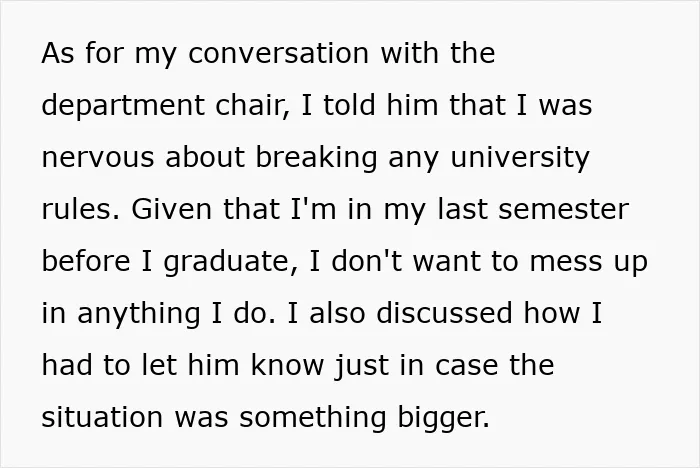The image size is (700, 468).
Task: Click the word "something"
Action: (x=312, y=418)
